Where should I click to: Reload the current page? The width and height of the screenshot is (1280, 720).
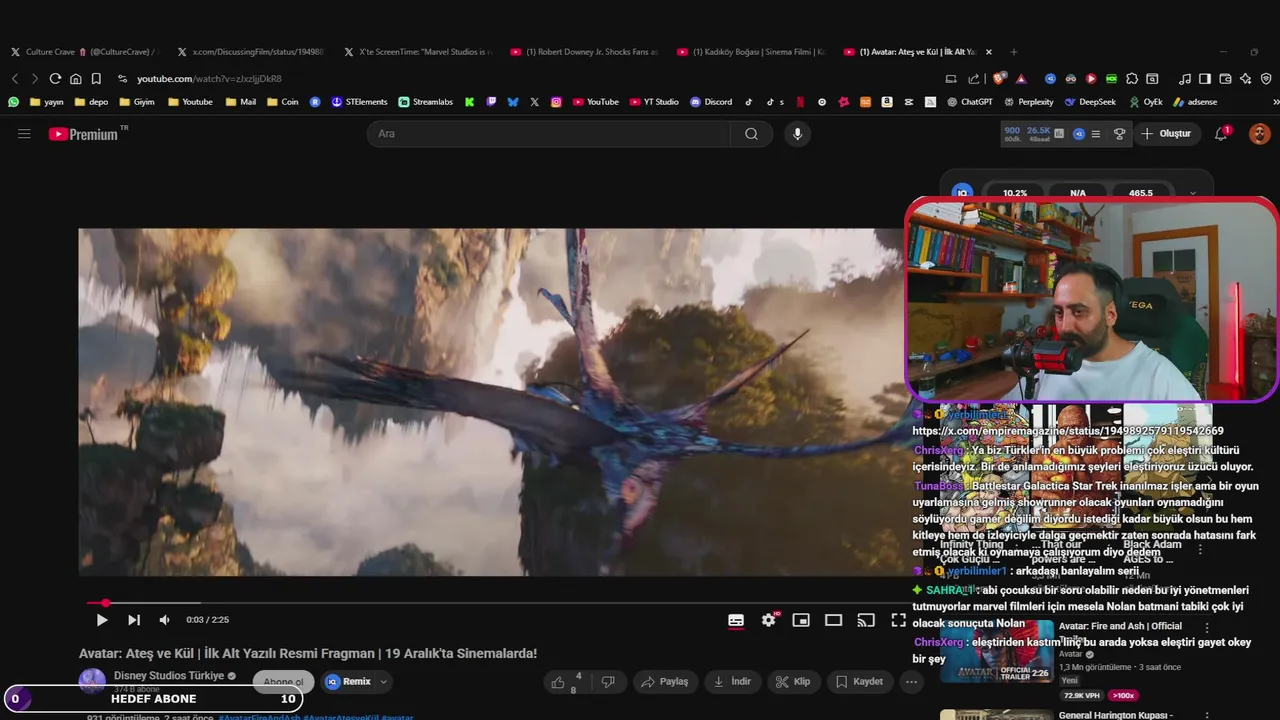(55, 78)
